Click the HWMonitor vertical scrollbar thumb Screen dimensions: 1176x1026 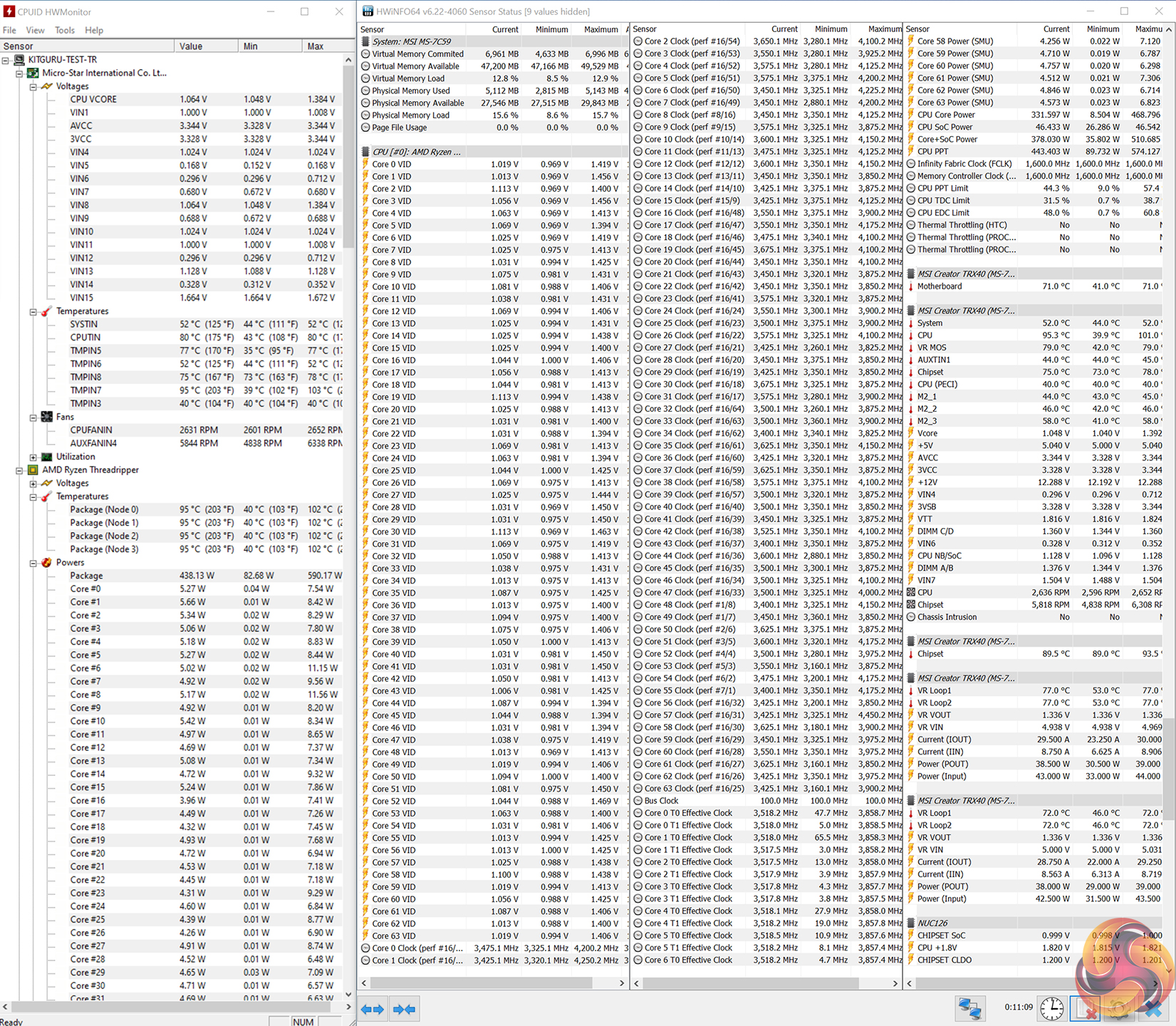pyautogui.click(x=348, y=157)
